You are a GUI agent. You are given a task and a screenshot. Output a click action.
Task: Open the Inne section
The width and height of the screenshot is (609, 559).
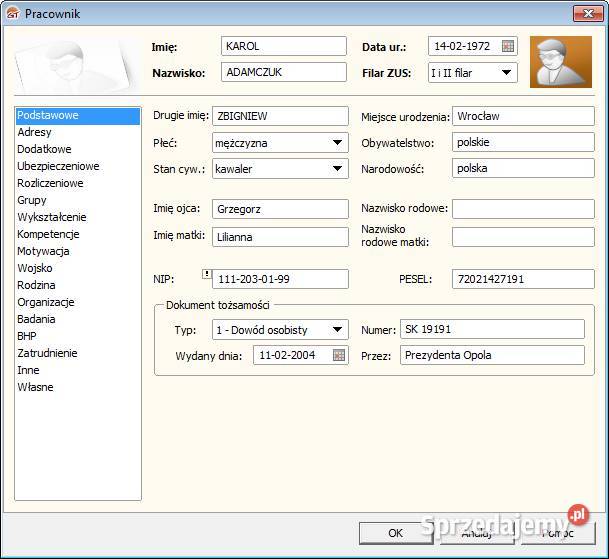coord(78,371)
